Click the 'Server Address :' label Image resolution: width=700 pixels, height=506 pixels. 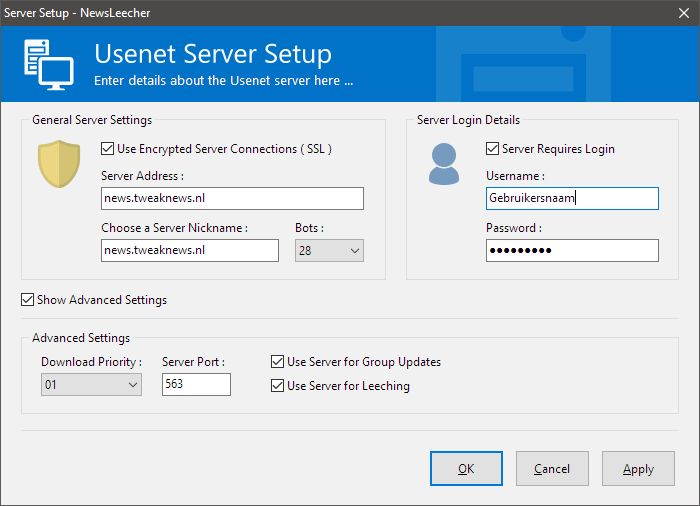point(142,176)
